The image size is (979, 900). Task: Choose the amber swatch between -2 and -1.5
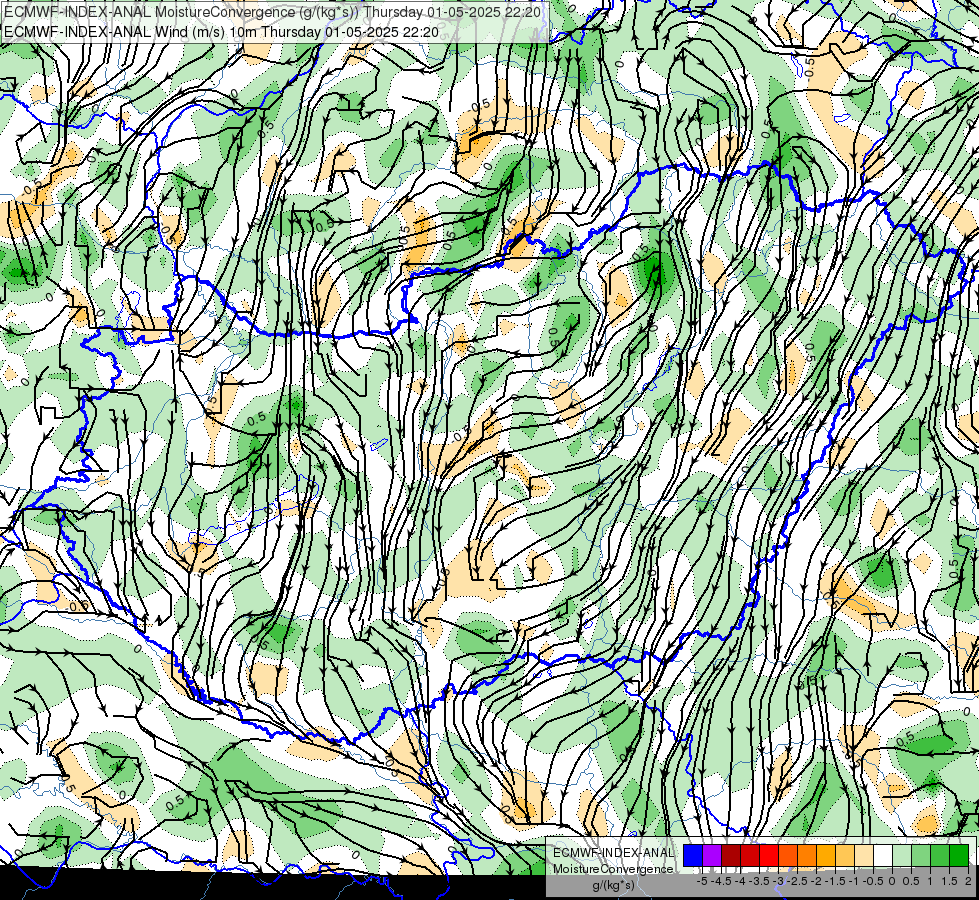(826, 856)
